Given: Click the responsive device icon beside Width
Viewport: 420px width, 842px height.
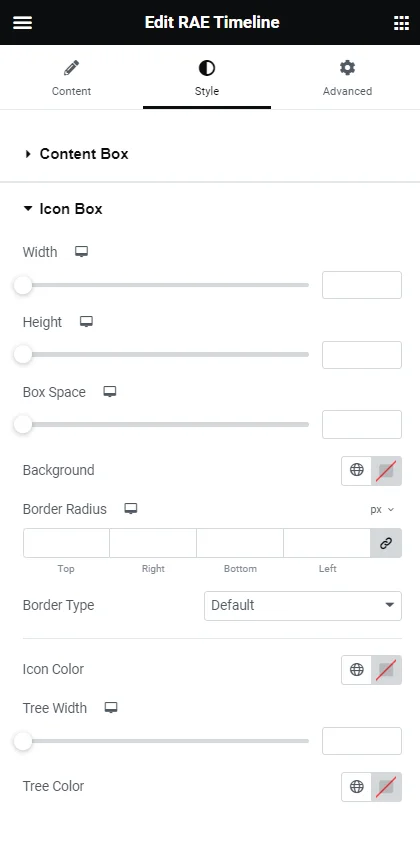Looking at the screenshot, I should 81,252.
